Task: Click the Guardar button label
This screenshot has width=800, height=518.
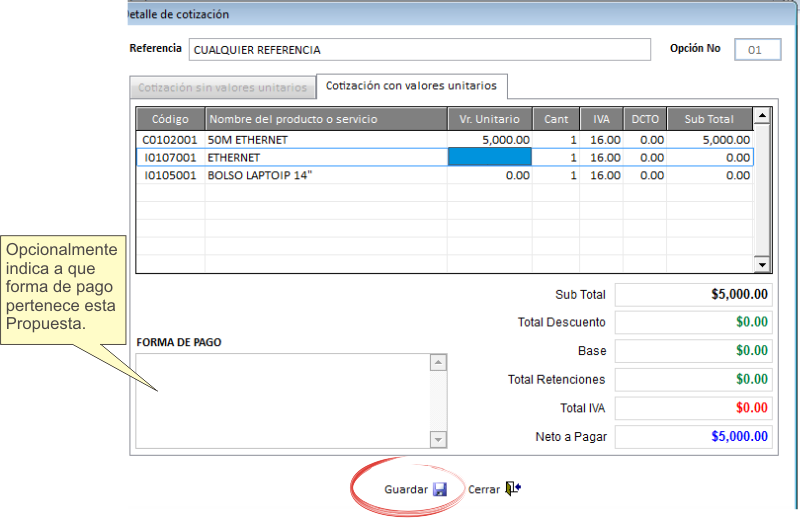Action: 406,489
